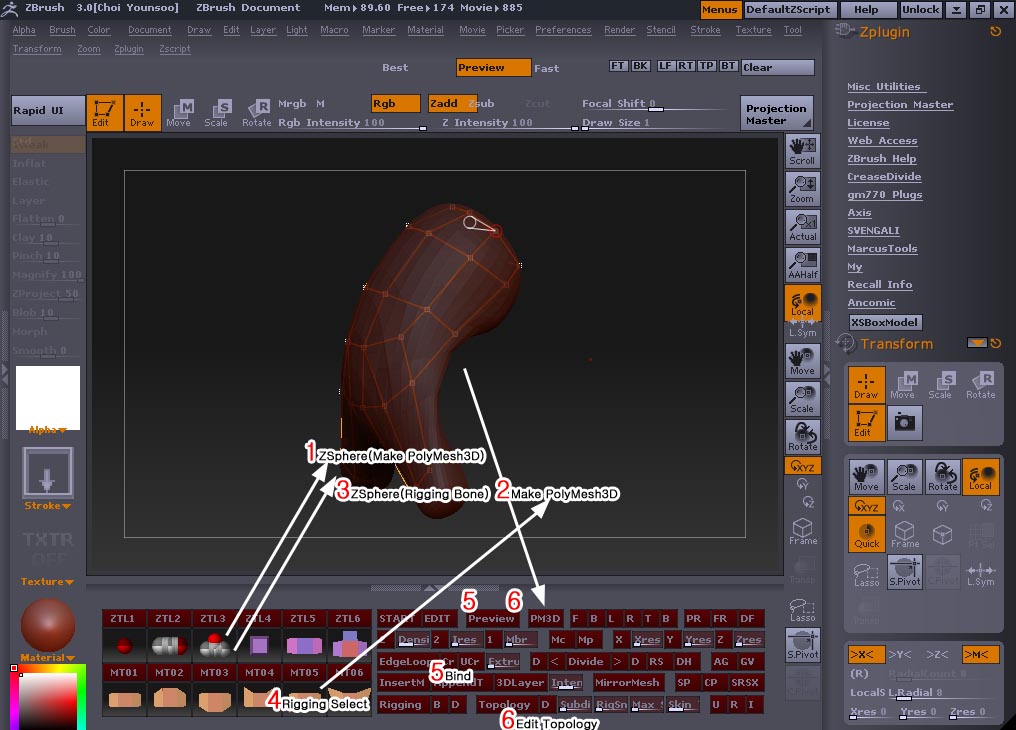Image resolution: width=1016 pixels, height=730 pixels.
Task: Select the Zoom icon beside the canvas
Action: click(802, 189)
